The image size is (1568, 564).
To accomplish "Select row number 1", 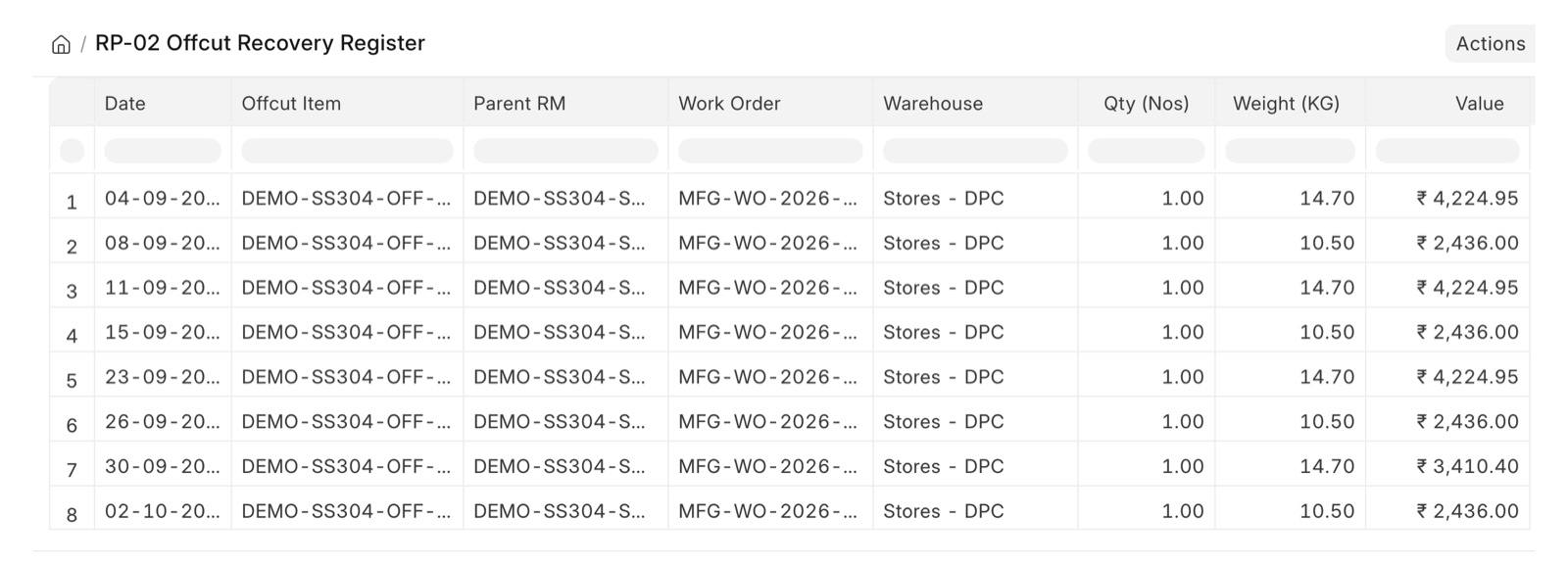I will coord(72,202).
